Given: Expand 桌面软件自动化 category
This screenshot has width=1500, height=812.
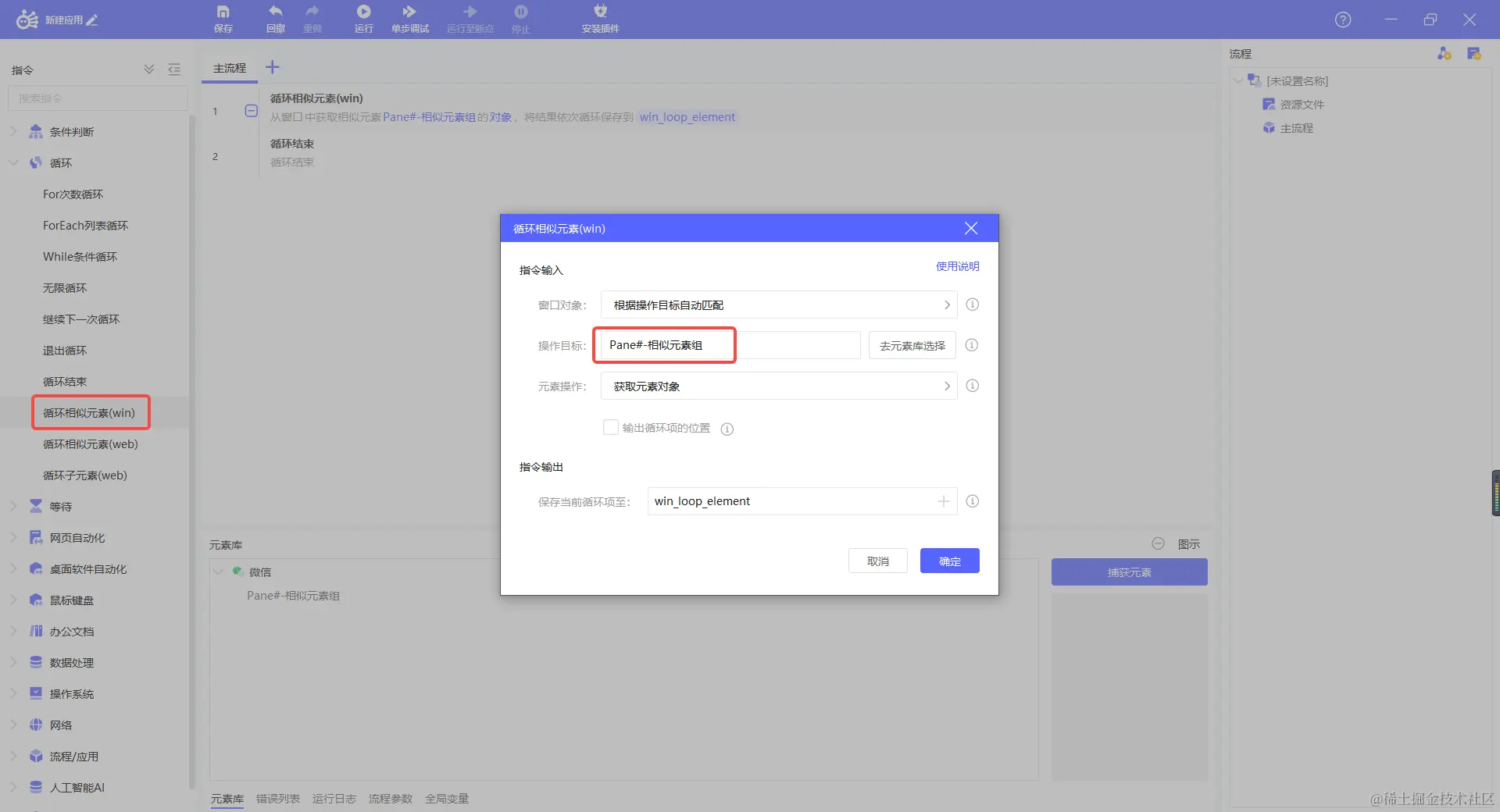Looking at the screenshot, I should (x=13, y=569).
